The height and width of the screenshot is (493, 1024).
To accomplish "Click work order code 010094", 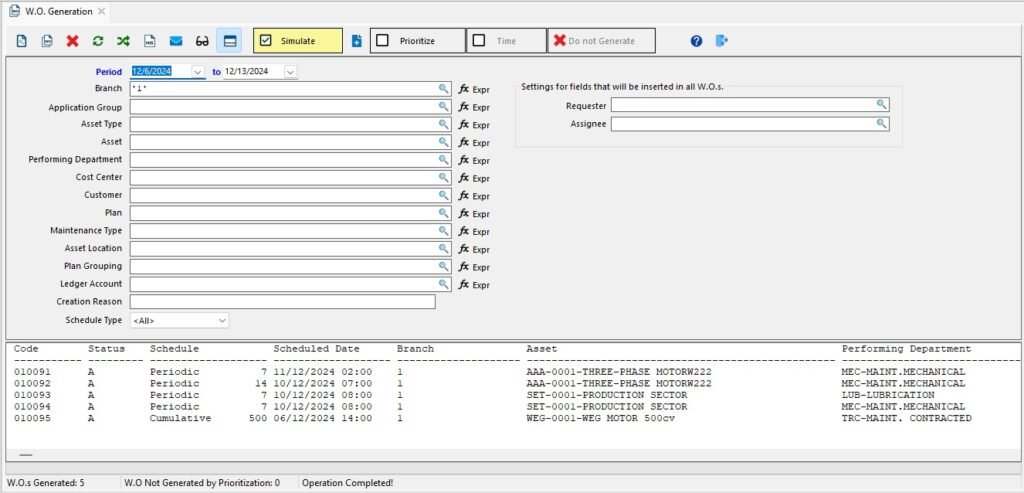I will pos(32,406).
